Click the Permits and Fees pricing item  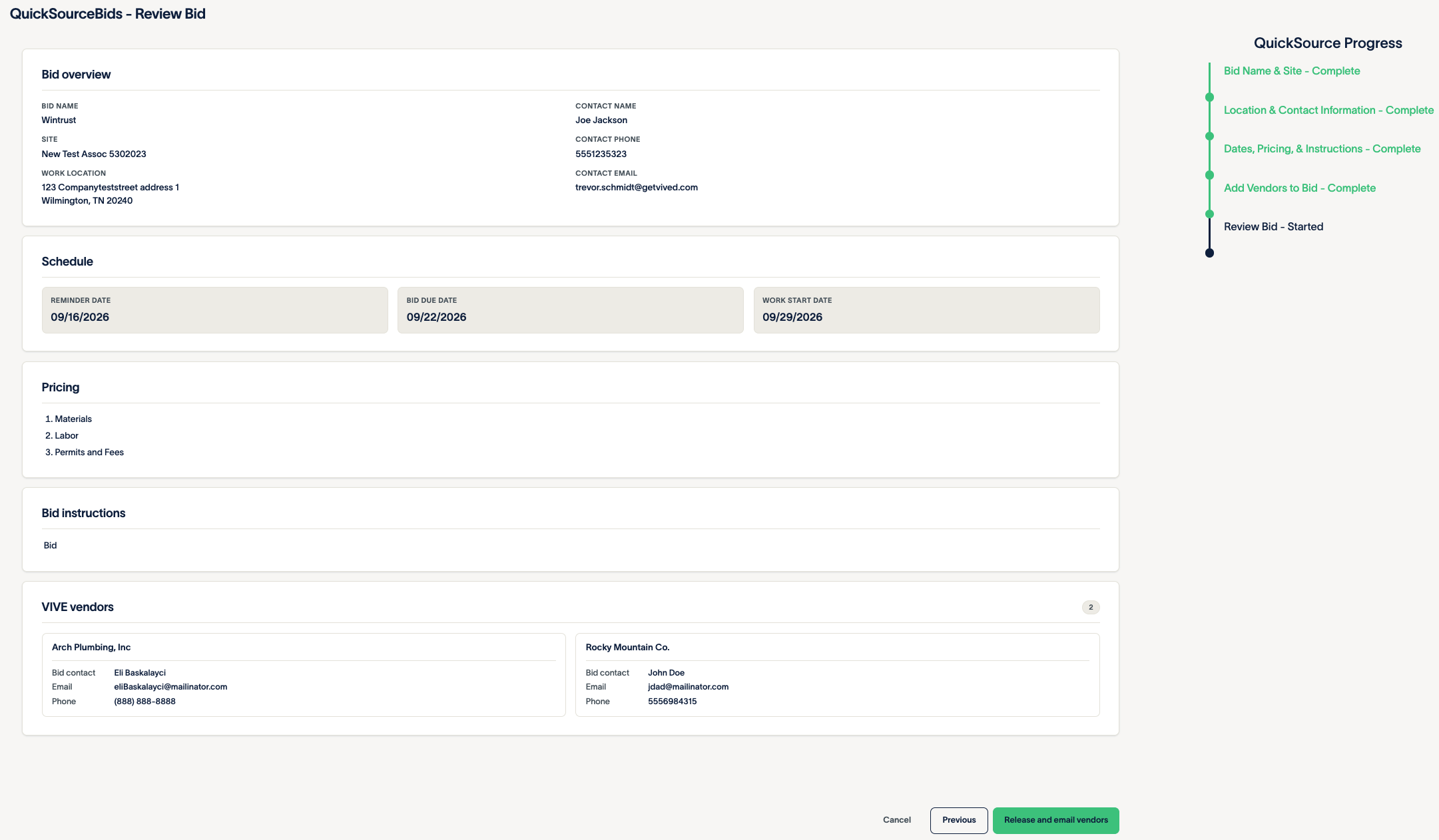[x=89, y=453]
